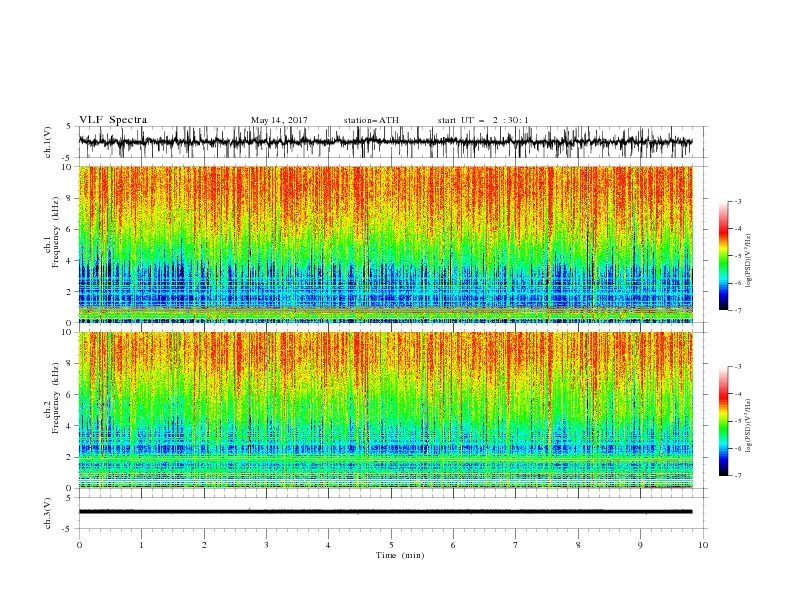Click the time-axis "10" tick below ch.3
This screenshot has height=612, width=792.
click(703, 545)
